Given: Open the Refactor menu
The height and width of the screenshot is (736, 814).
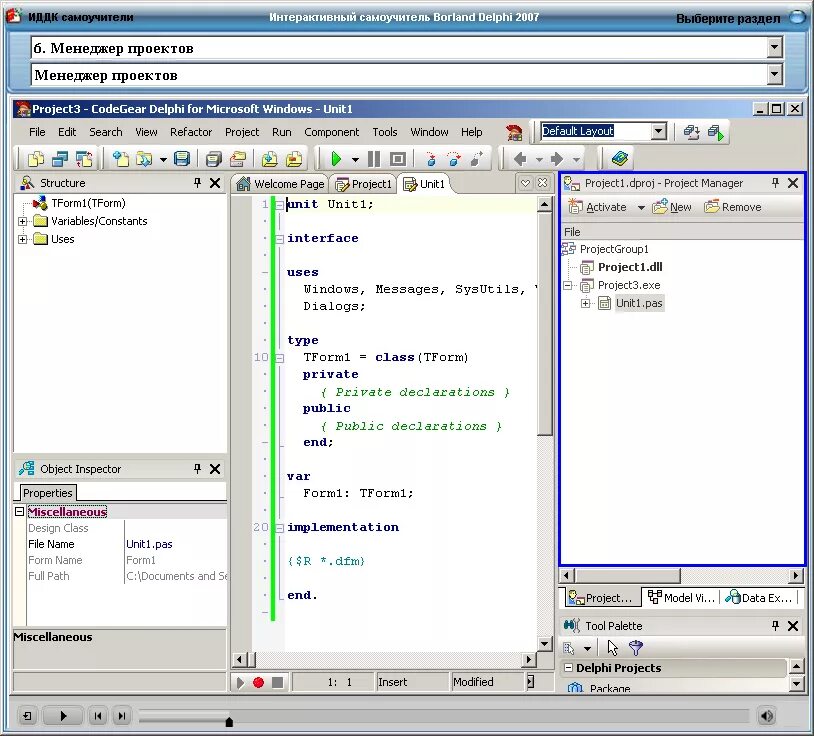Looking at the screenshot, I should click(191, 132).
